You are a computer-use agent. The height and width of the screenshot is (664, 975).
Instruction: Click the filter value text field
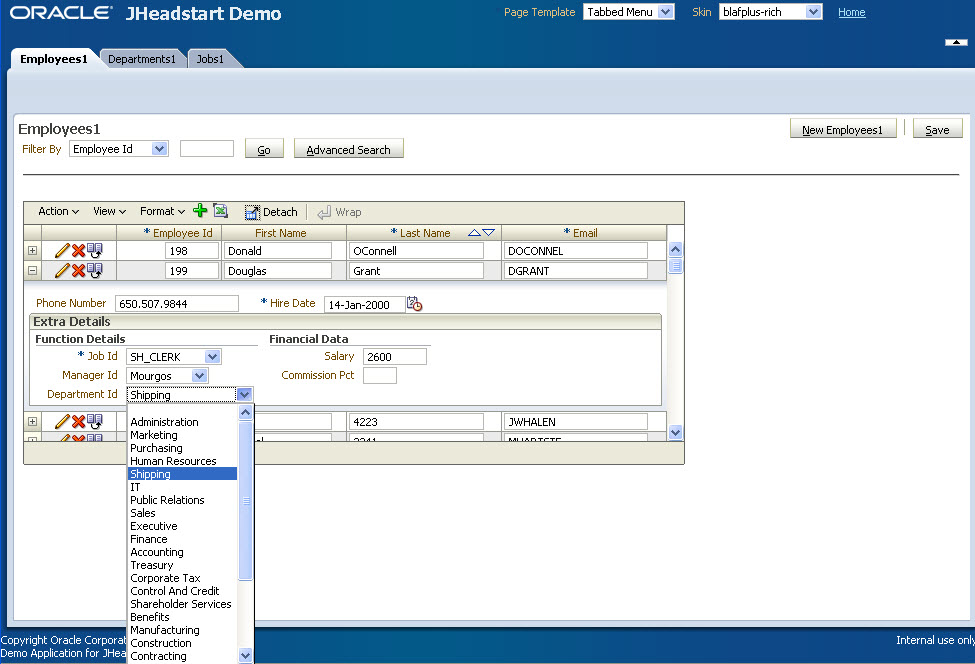pyautogui.click(x=207, y=149)
